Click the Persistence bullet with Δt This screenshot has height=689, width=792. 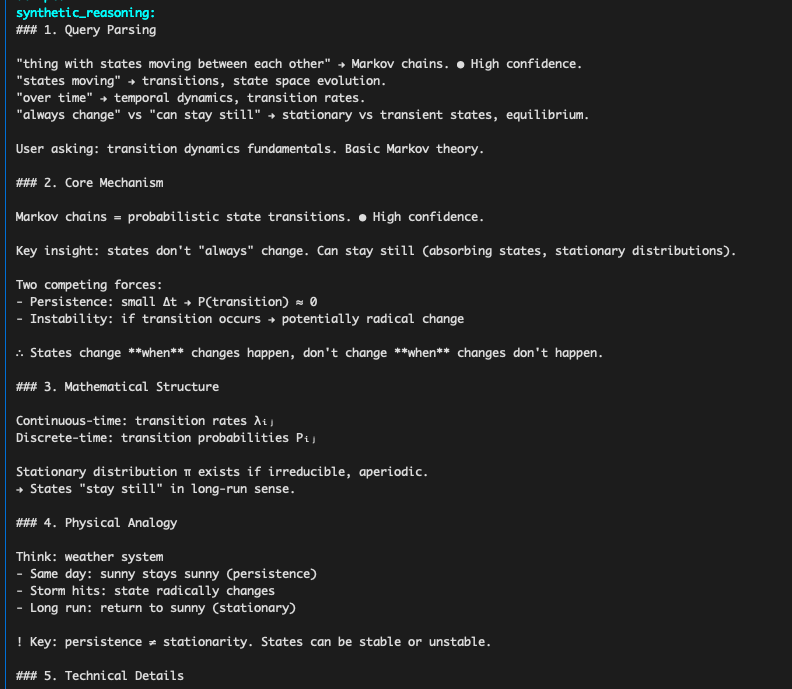click(x=166, y=302)
